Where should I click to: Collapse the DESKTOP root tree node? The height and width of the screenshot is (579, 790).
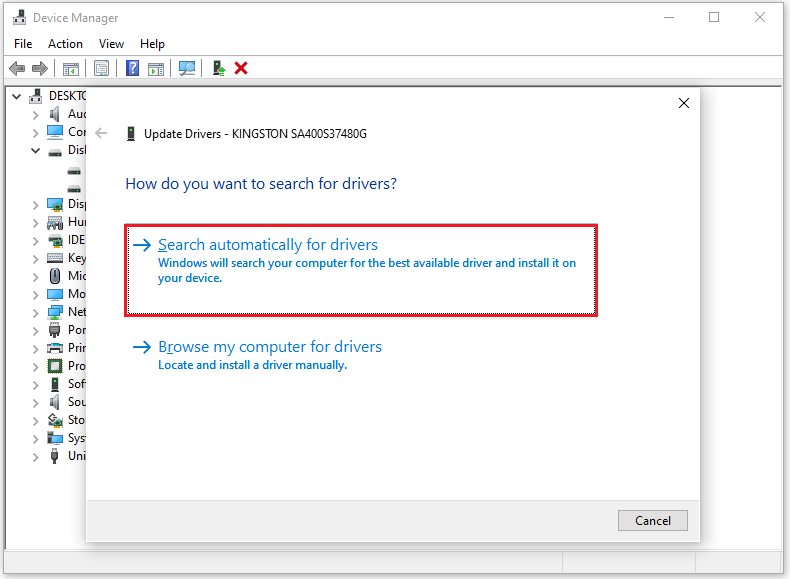tap(17, 96)
